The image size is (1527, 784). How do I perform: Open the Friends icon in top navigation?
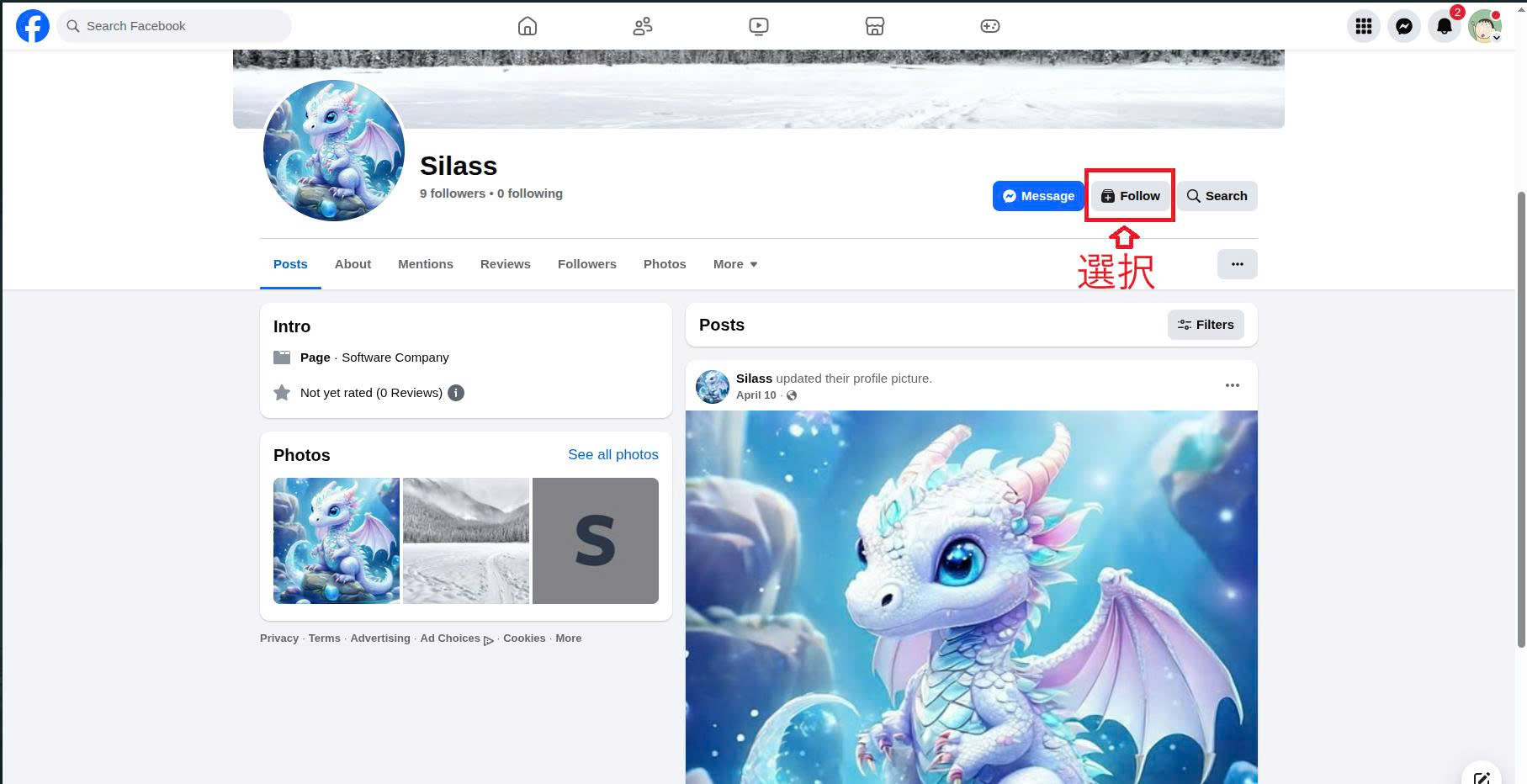643,26
